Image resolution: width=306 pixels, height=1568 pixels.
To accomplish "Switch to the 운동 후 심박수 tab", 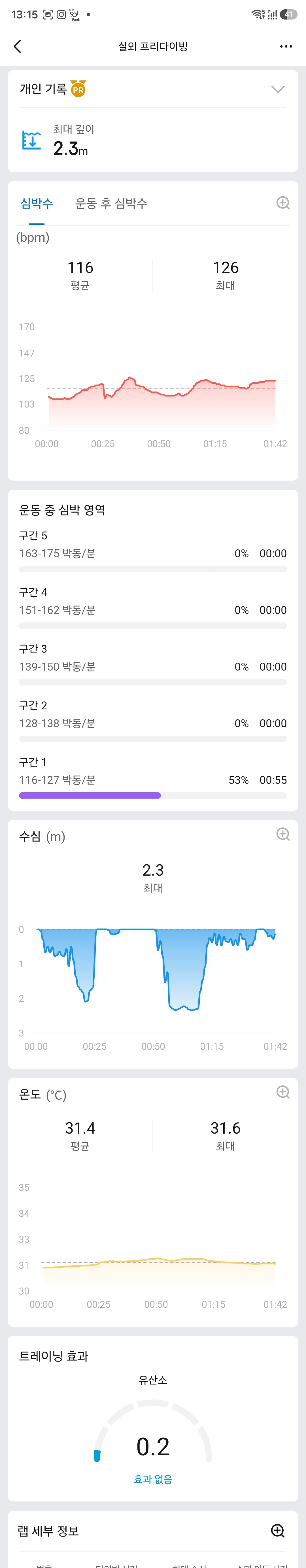I will click(111, 203).
